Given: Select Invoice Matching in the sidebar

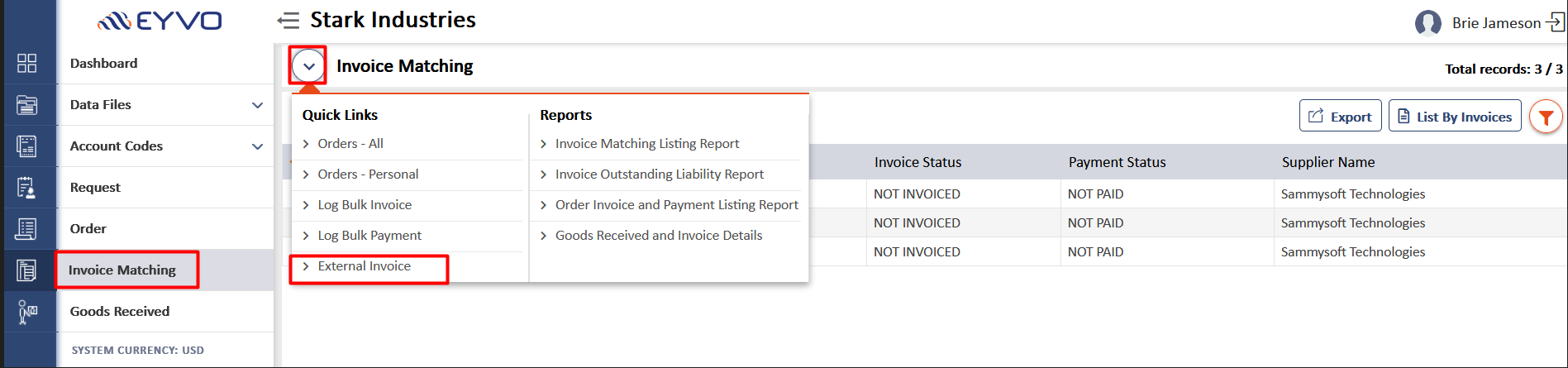Looking at the screenshot, I should tap(122, 270).
